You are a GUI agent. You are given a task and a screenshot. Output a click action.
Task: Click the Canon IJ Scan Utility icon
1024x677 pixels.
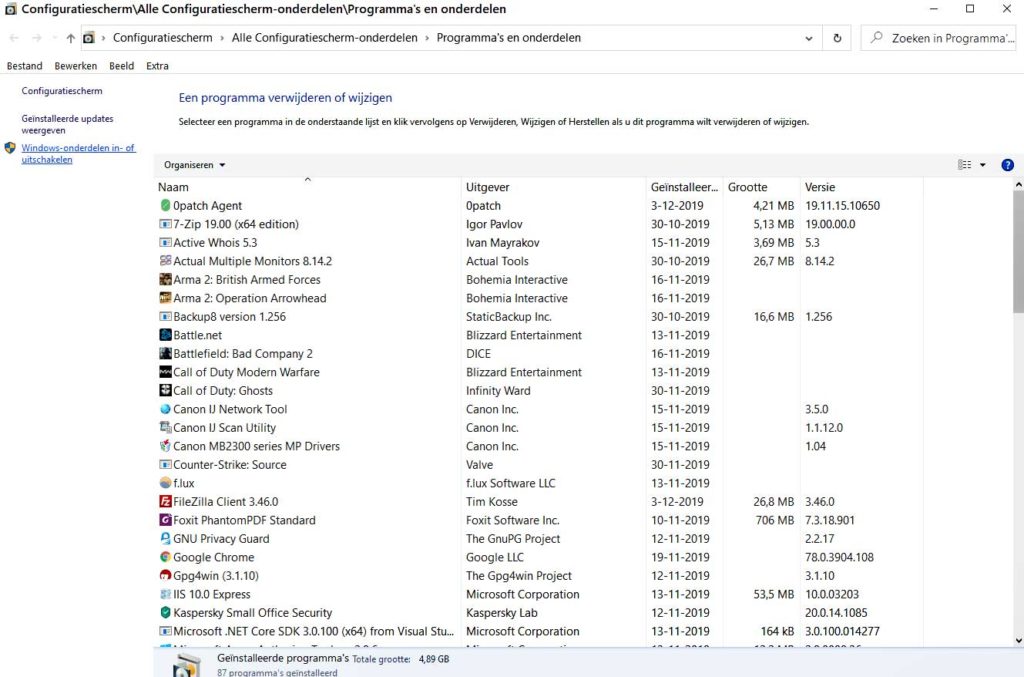[165, 428]
